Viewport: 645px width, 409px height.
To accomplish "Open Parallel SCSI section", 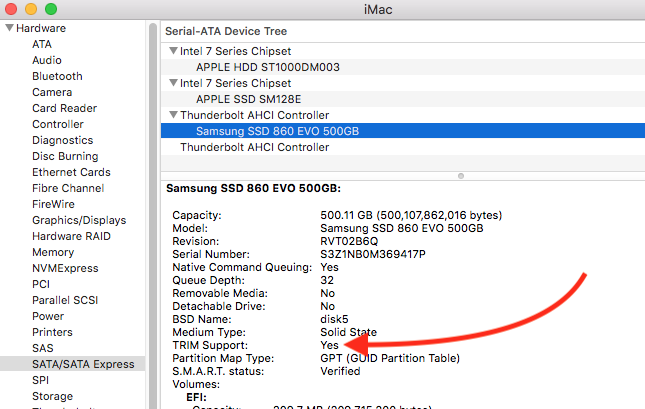I will (x=65, y=300).
